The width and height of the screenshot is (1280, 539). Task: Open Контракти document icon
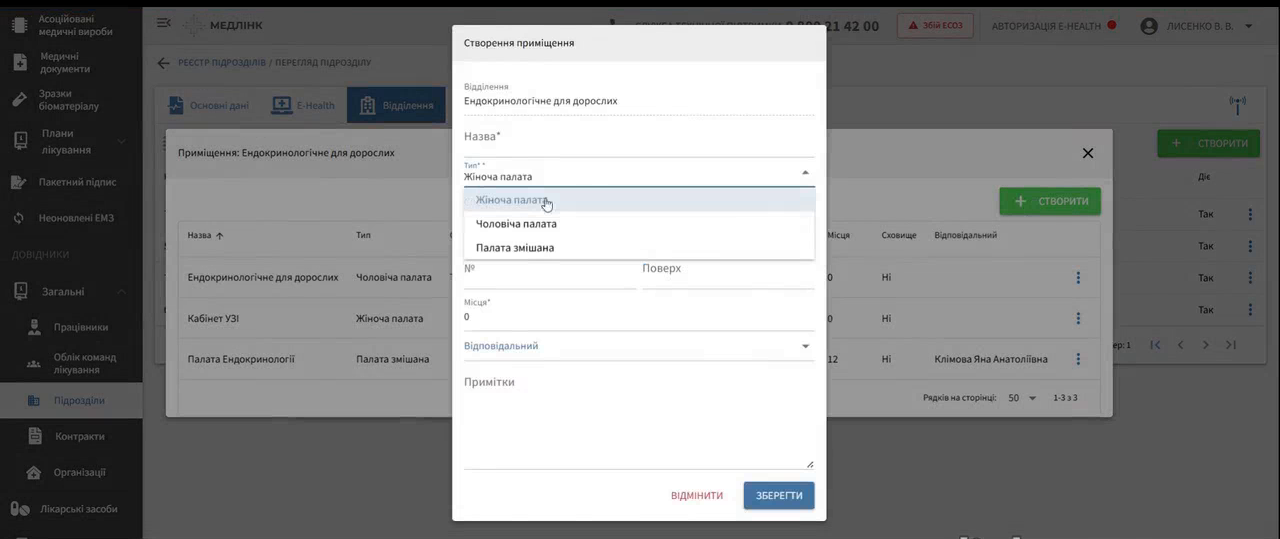tap(34, 436)
